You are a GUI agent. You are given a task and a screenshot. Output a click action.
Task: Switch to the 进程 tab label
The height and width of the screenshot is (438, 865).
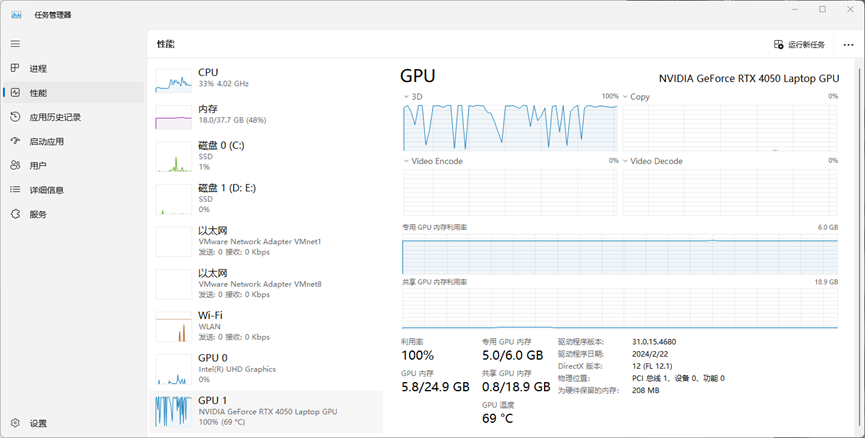point(38,68)
